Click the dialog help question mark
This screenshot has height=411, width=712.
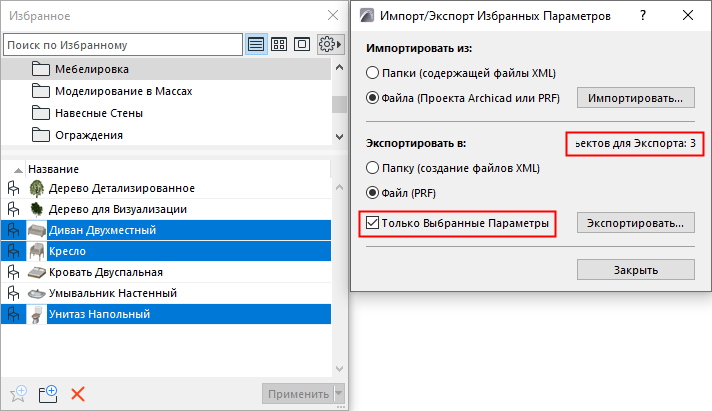point(642,16)
